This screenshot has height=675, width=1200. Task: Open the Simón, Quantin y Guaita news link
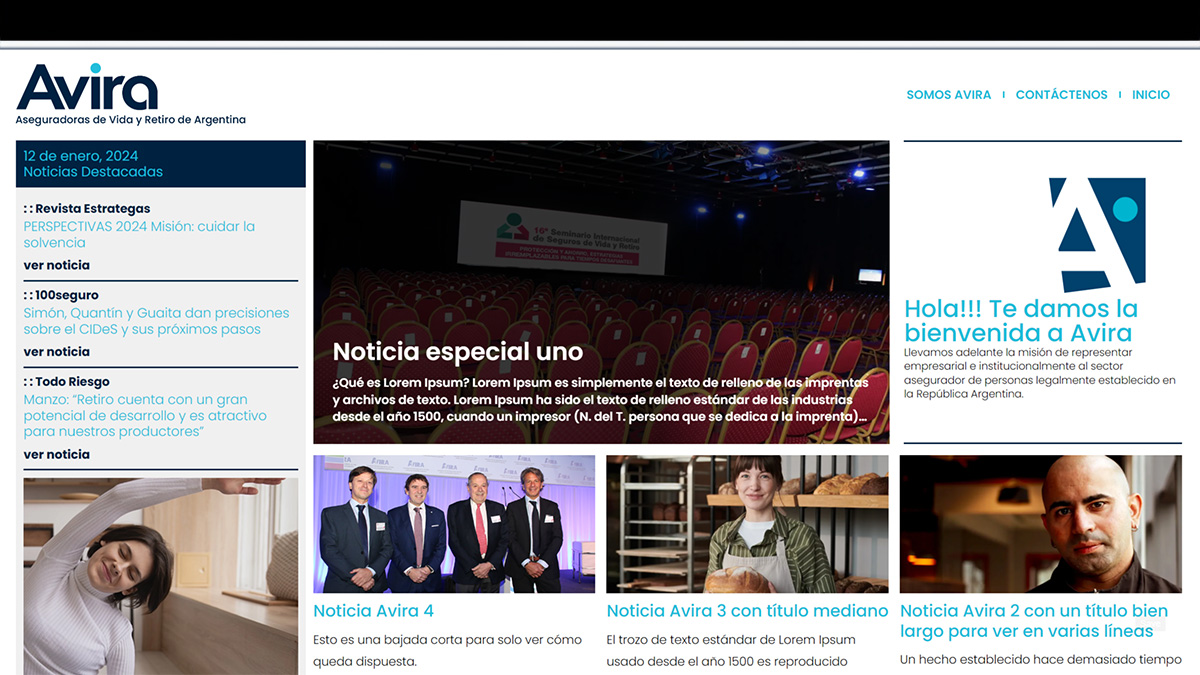coord(156,321)
